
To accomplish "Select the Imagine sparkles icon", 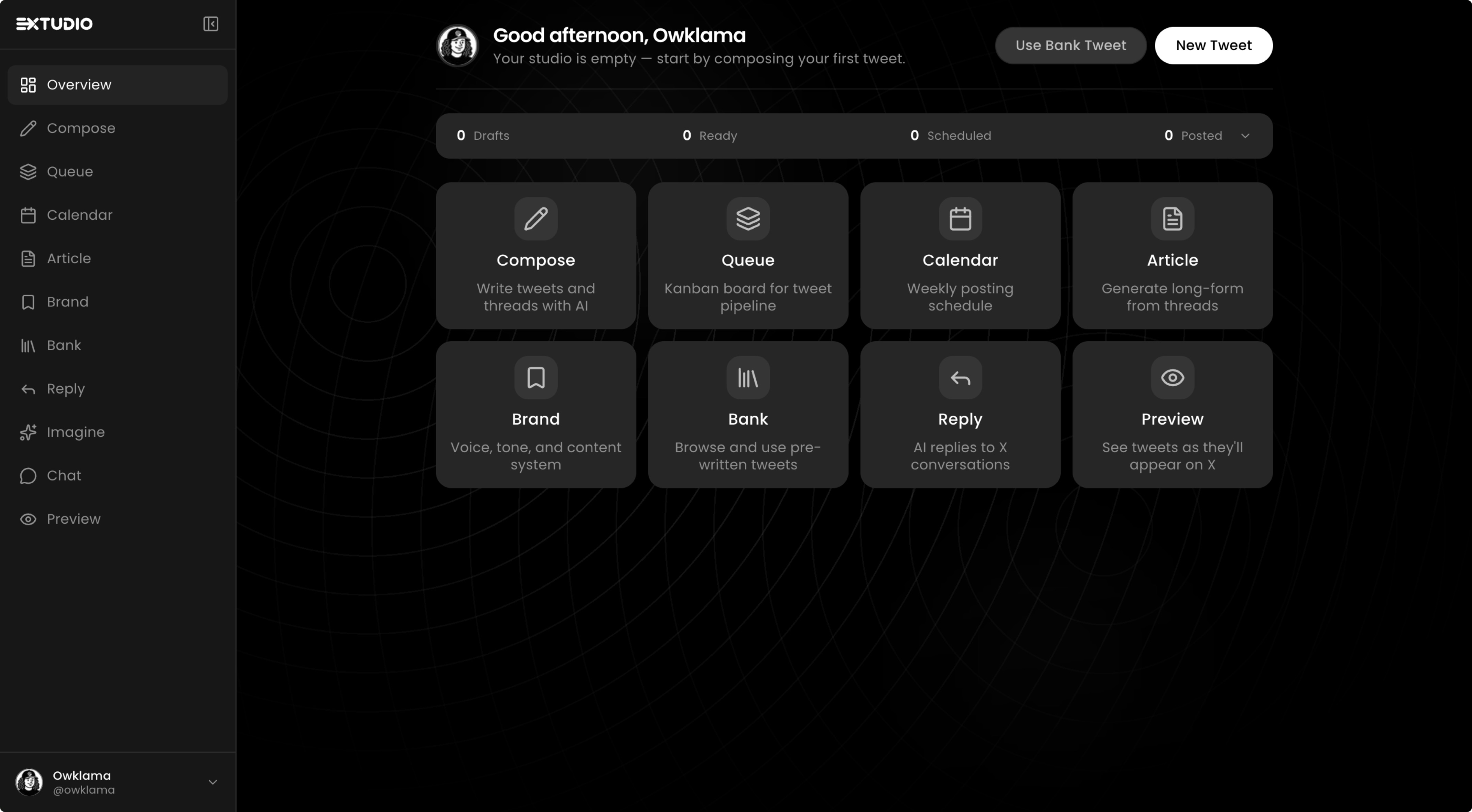I will coord(28,433).
